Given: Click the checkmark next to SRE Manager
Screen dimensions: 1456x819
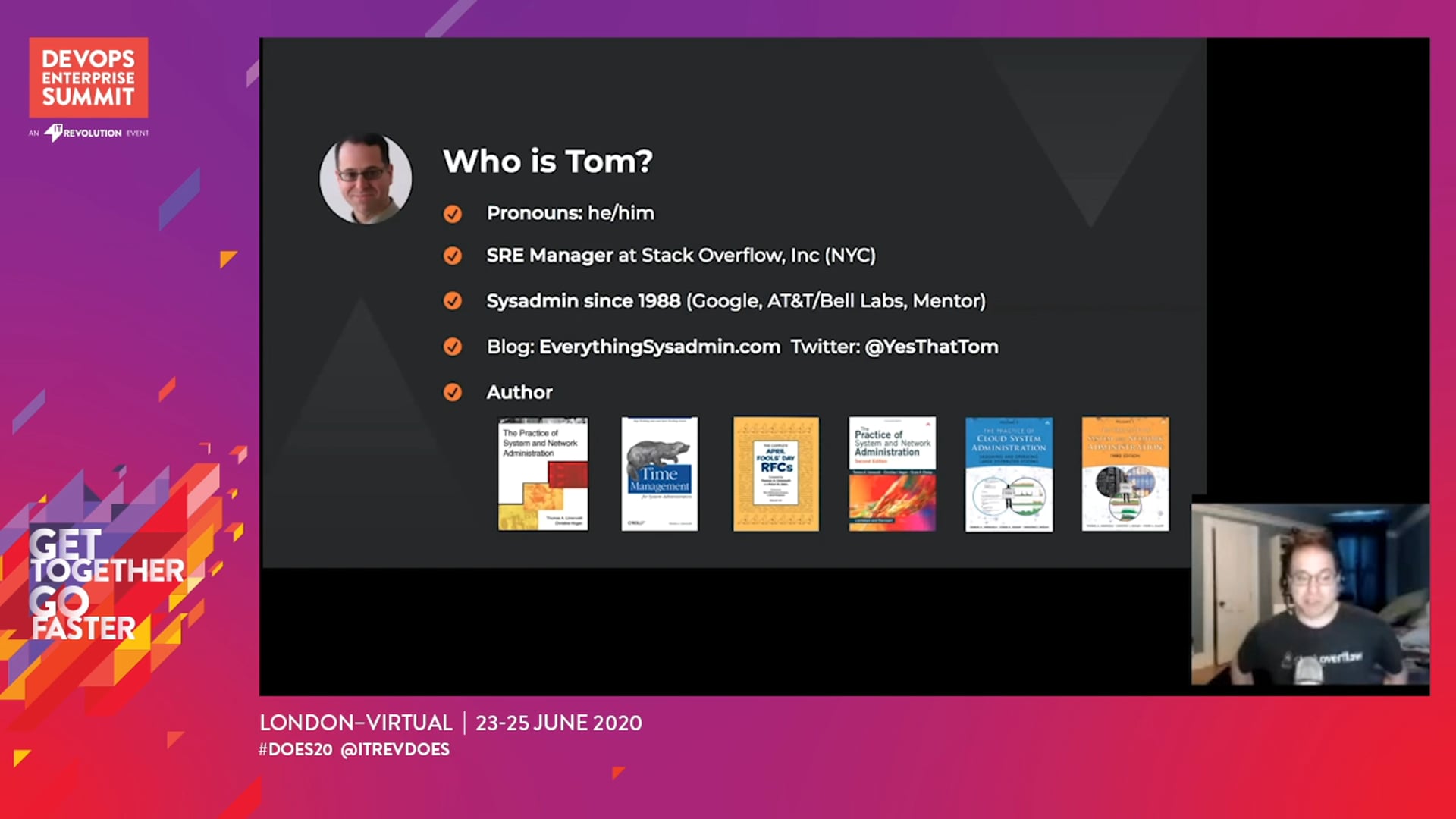Looking at the screenshot, I should coord(453,256).
